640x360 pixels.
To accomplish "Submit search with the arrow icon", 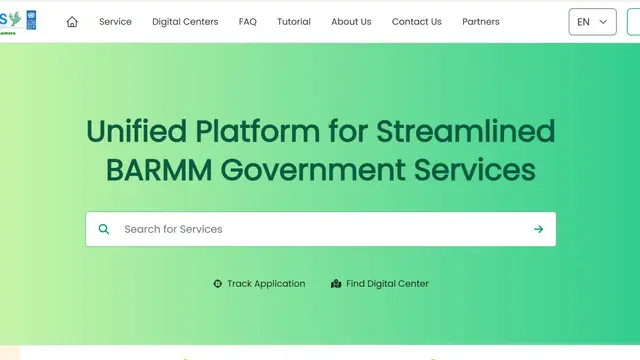I will pyautogui.click(x=538, y=229).
